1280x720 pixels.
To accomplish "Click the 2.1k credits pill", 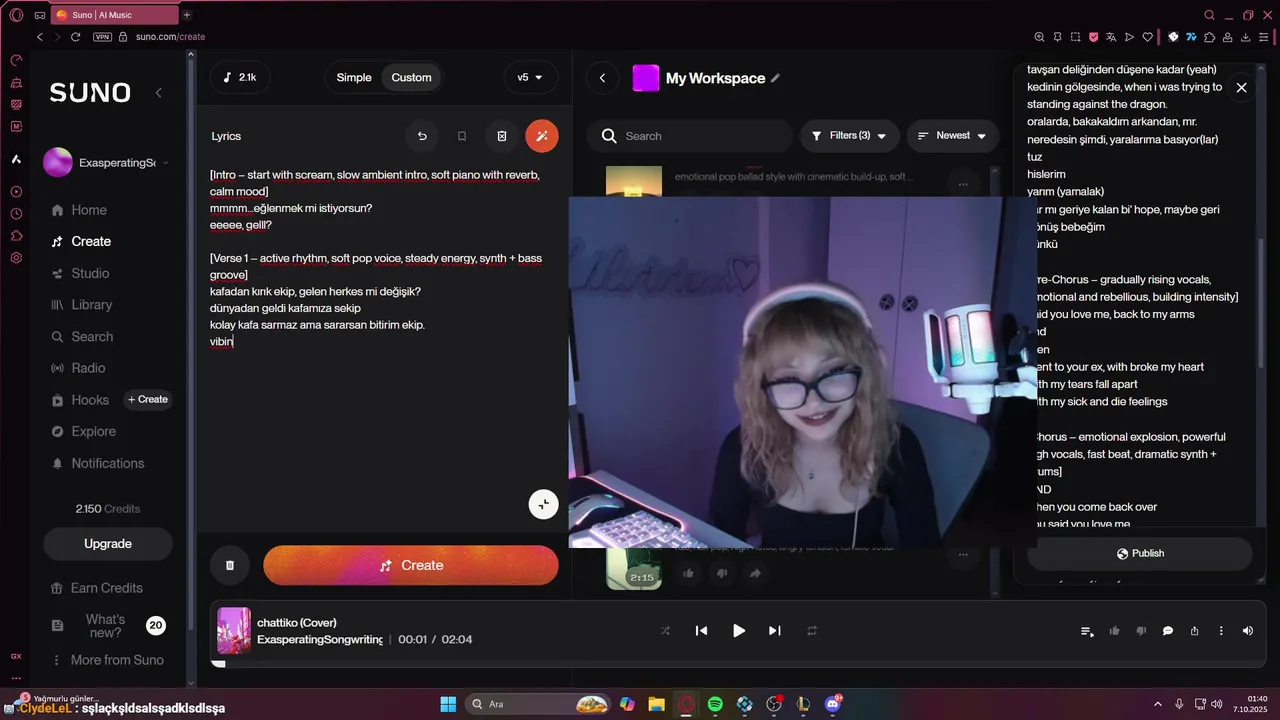I will click(240, 78).
